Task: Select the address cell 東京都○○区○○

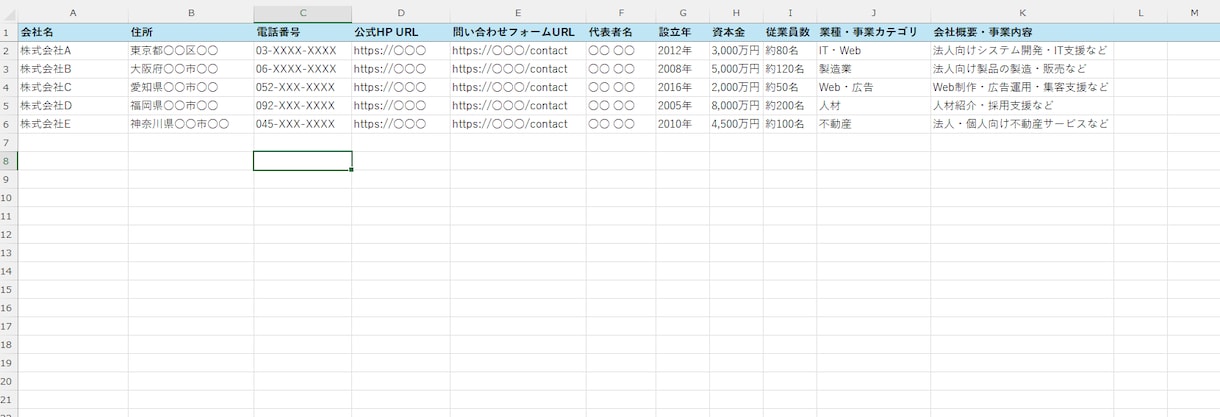Action: click(x=191, y=50)
